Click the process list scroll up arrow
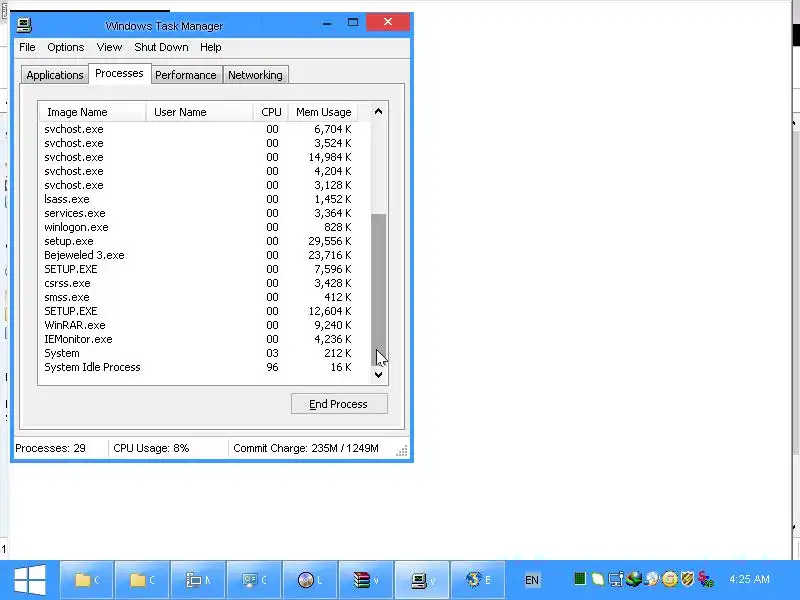 tap(378, 111)
